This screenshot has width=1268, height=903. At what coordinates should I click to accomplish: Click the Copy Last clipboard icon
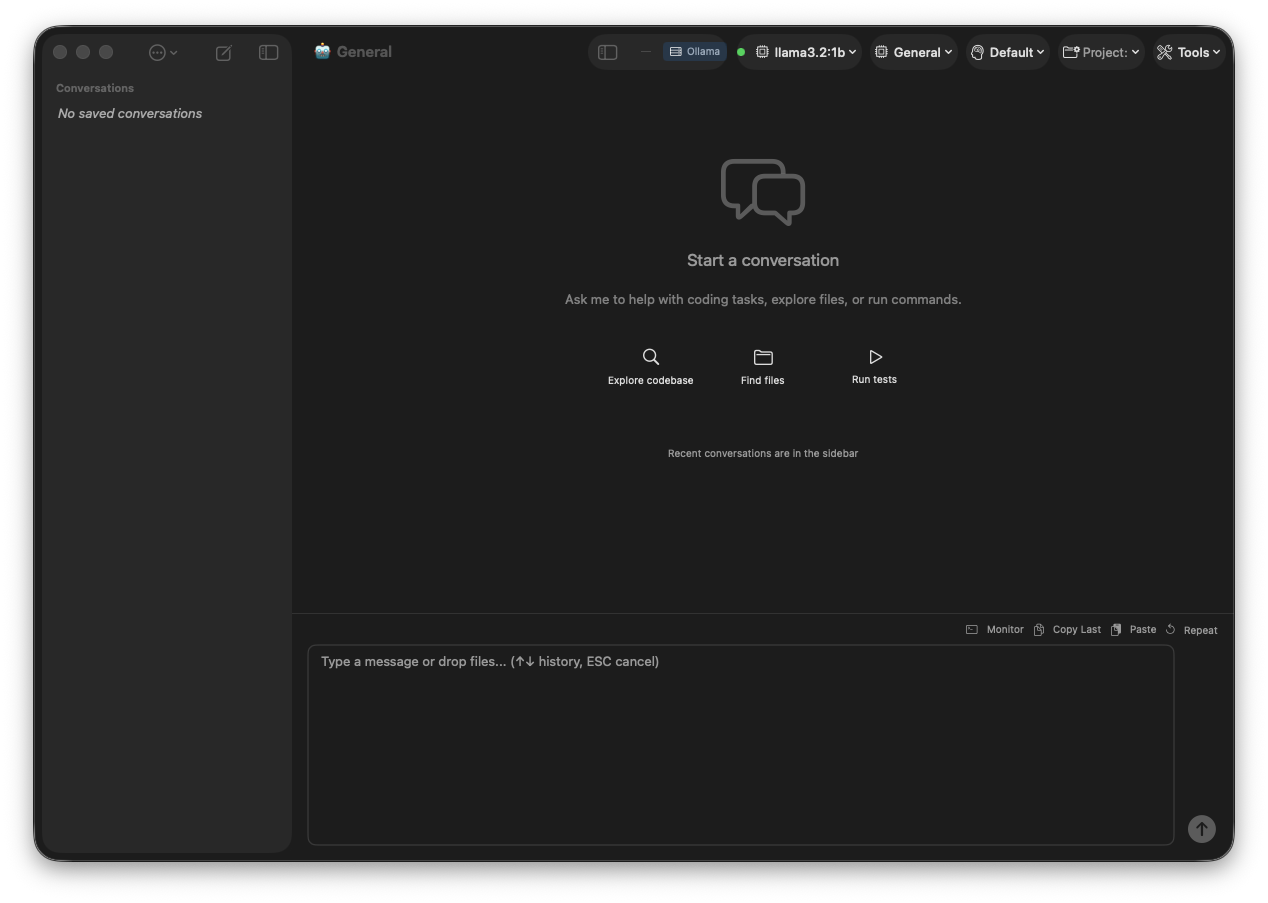click(x=1038, y=629)
